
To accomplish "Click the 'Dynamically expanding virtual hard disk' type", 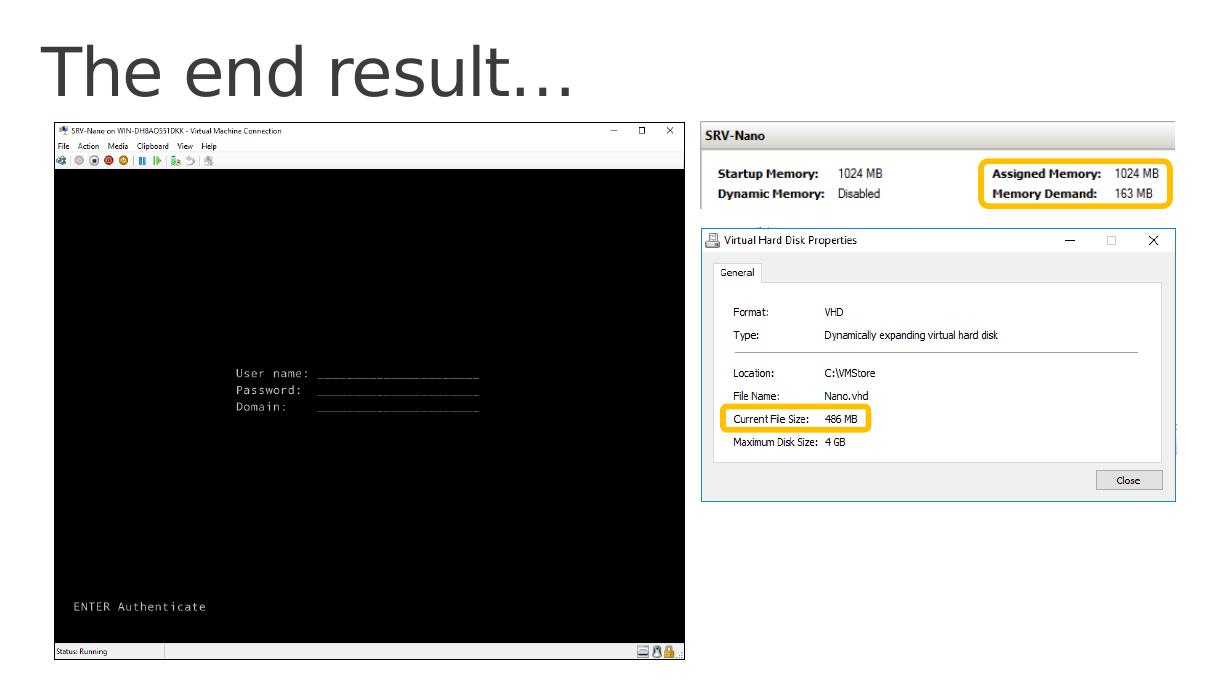I will pyautogui.click(x=911, y=335).
